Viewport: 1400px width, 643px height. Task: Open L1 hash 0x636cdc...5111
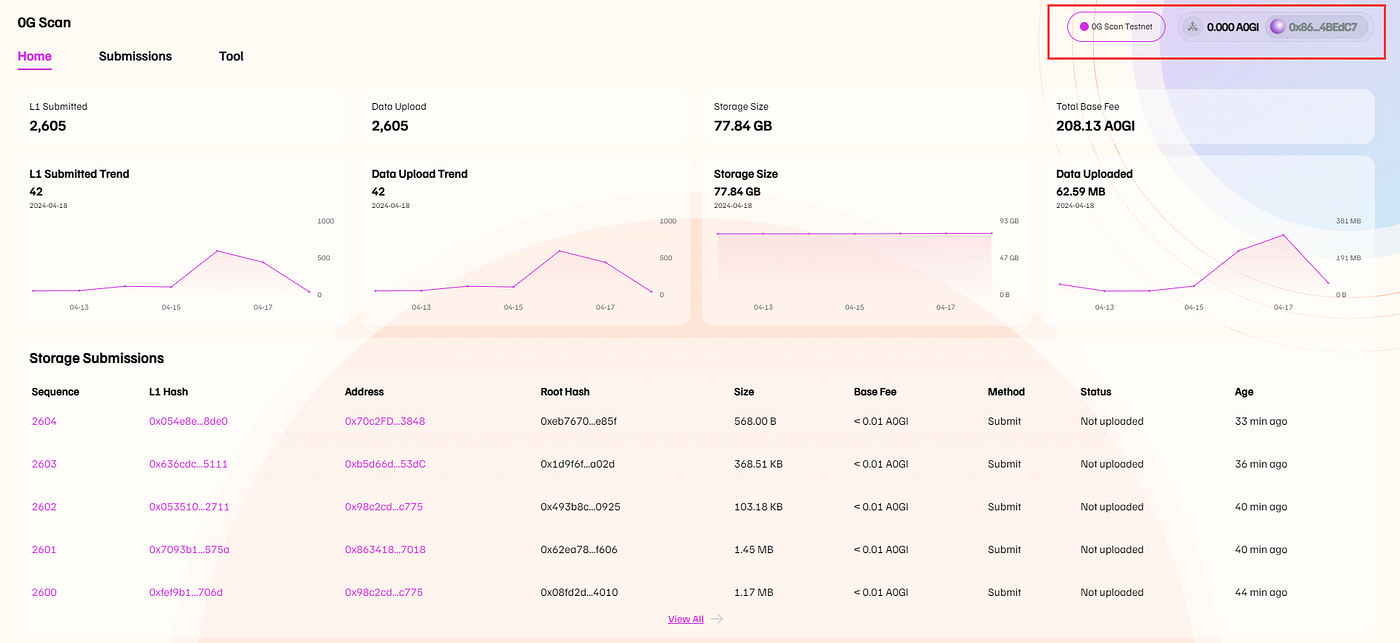[x=188, y=464]
